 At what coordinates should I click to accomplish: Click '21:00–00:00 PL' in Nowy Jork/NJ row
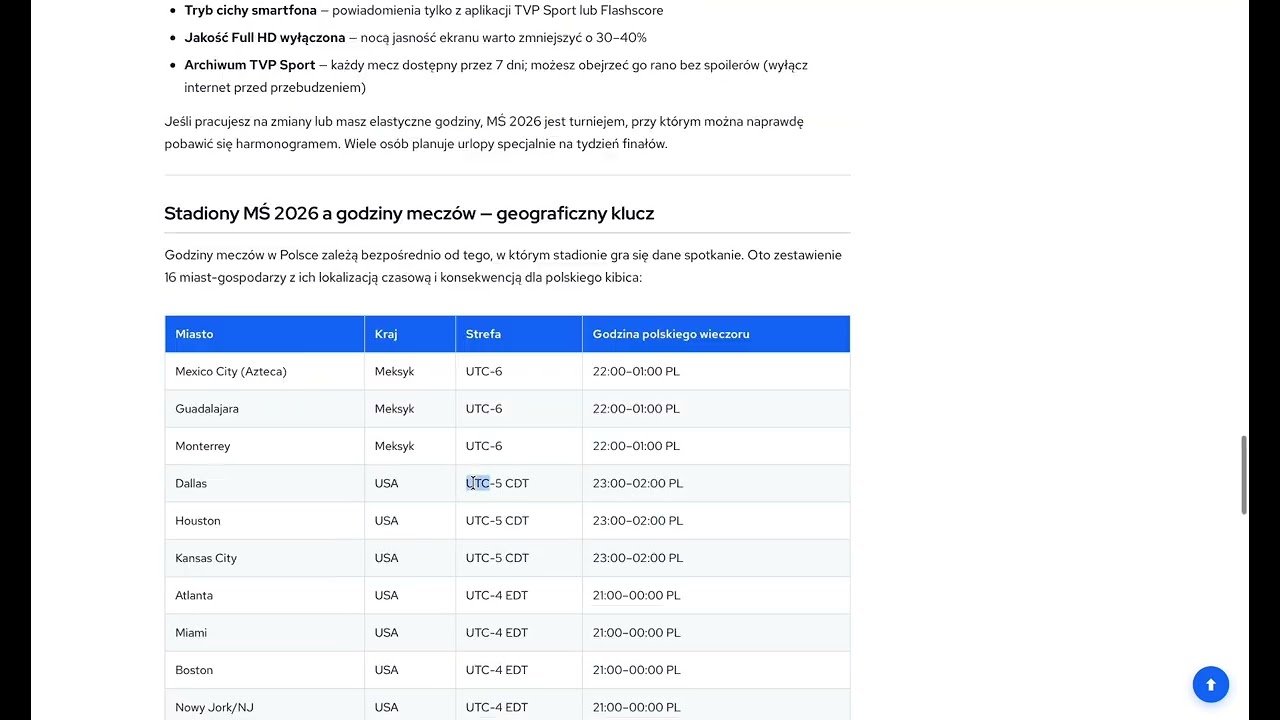(x=636, y=707)
